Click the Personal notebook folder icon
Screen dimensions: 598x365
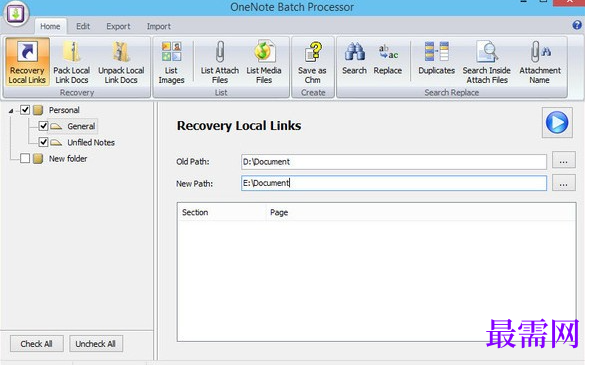[x=38, y=110]
